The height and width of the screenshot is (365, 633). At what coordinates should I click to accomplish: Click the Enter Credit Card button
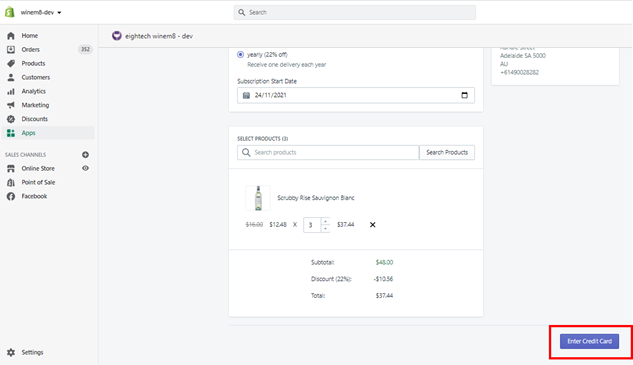(x=589, y=341)
